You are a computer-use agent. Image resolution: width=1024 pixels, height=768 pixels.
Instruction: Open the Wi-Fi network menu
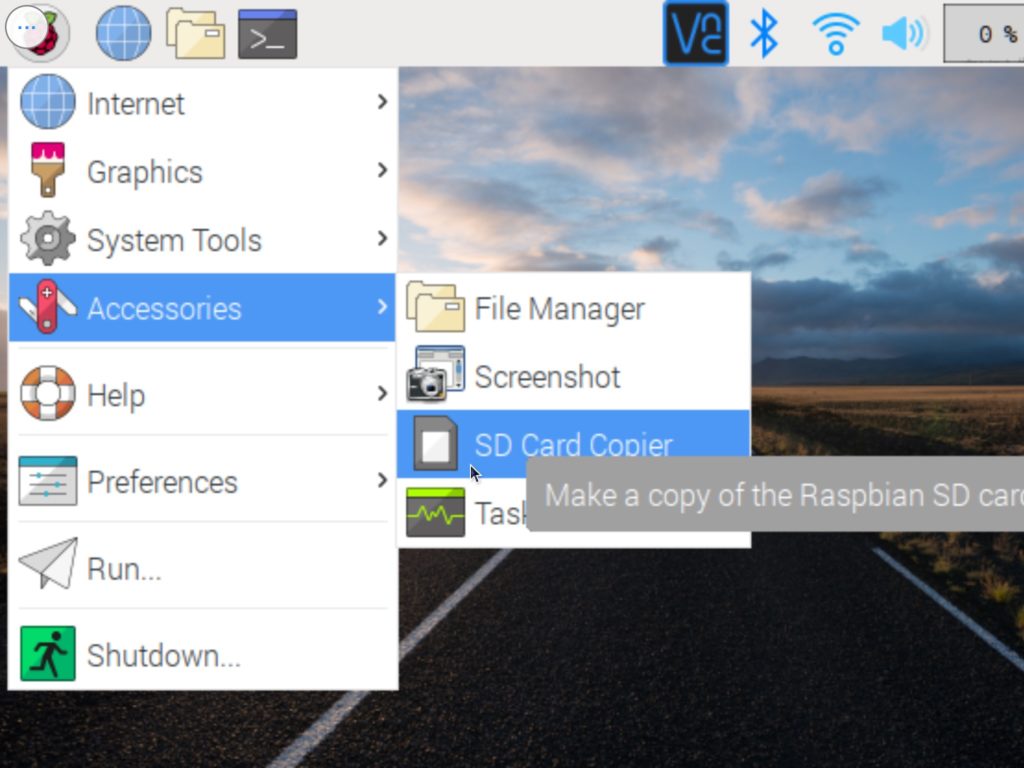tap(835, 33)
